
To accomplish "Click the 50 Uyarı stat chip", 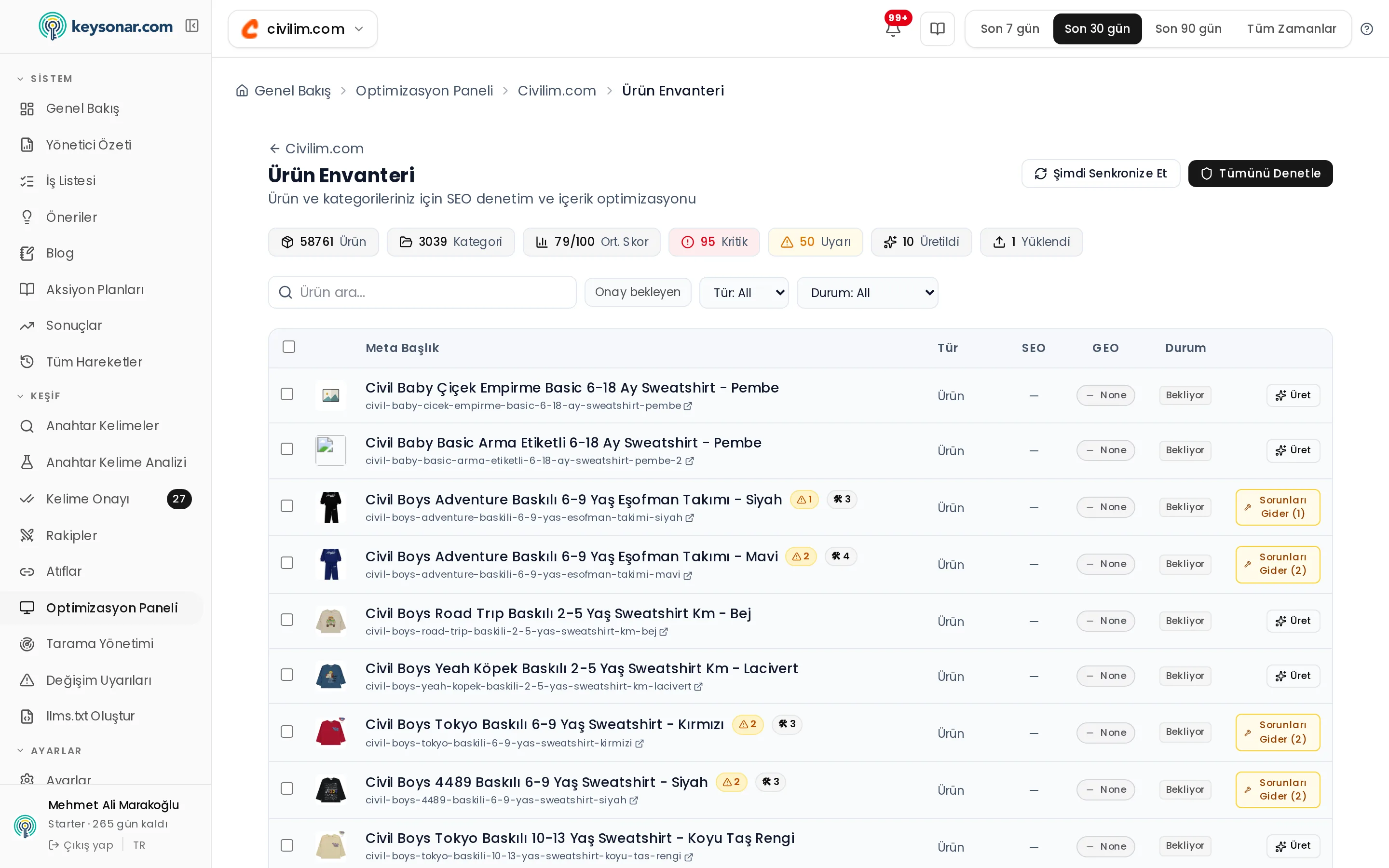I will coord(815,242).
